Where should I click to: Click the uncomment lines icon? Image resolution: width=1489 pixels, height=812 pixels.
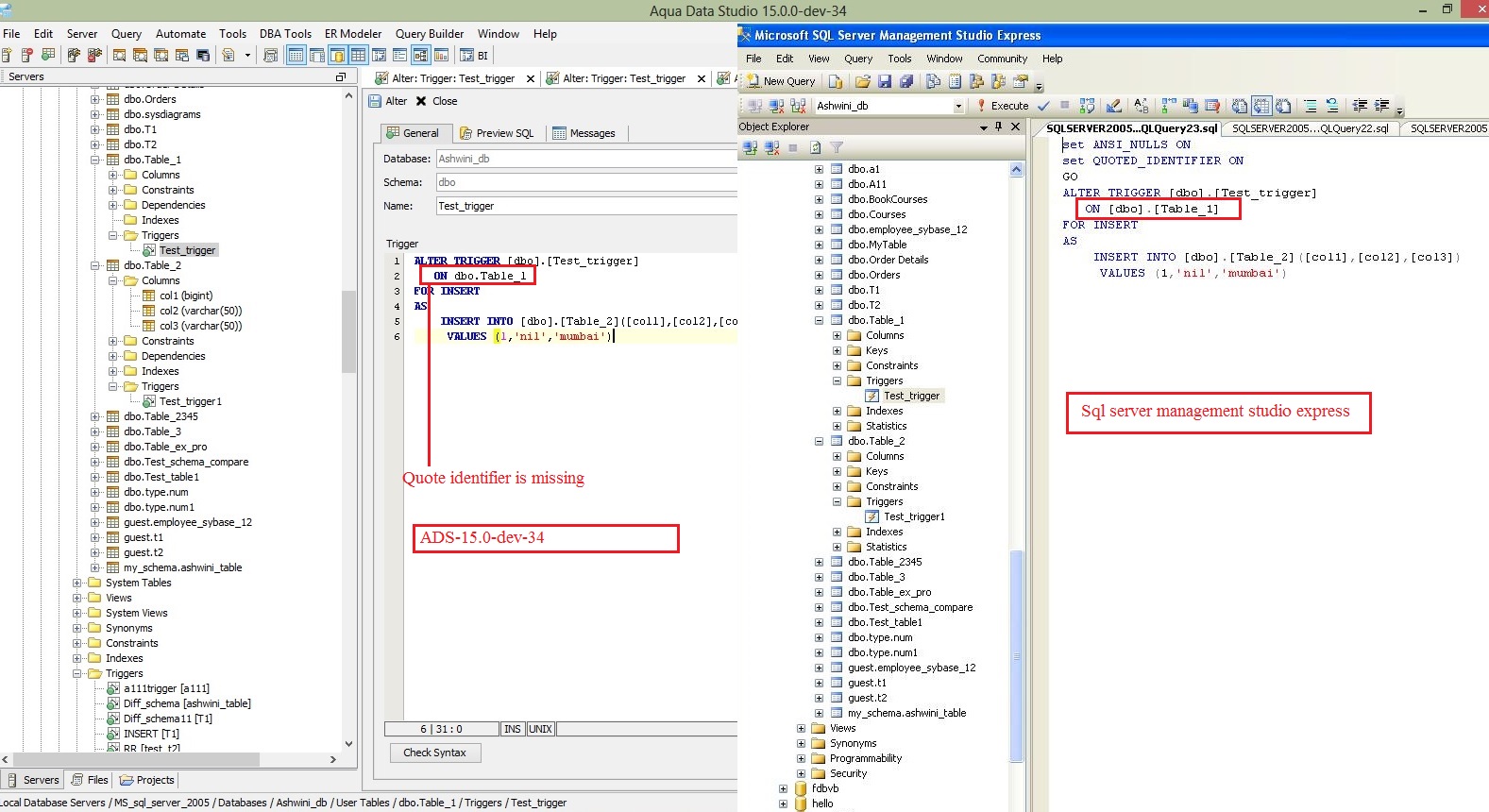click(1332, 106)
